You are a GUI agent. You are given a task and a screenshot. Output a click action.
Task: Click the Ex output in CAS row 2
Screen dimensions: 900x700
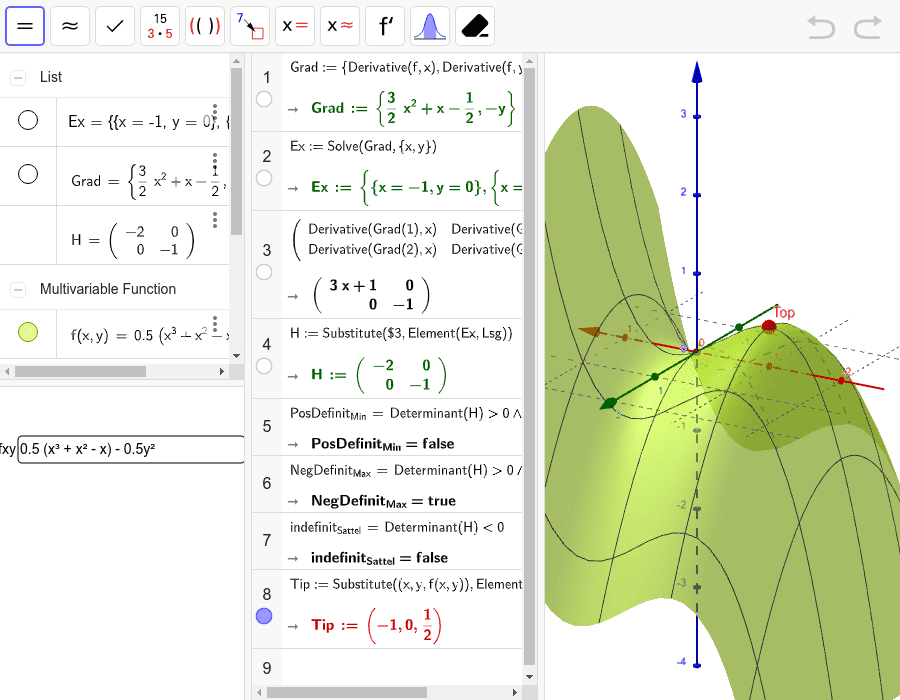416,188
